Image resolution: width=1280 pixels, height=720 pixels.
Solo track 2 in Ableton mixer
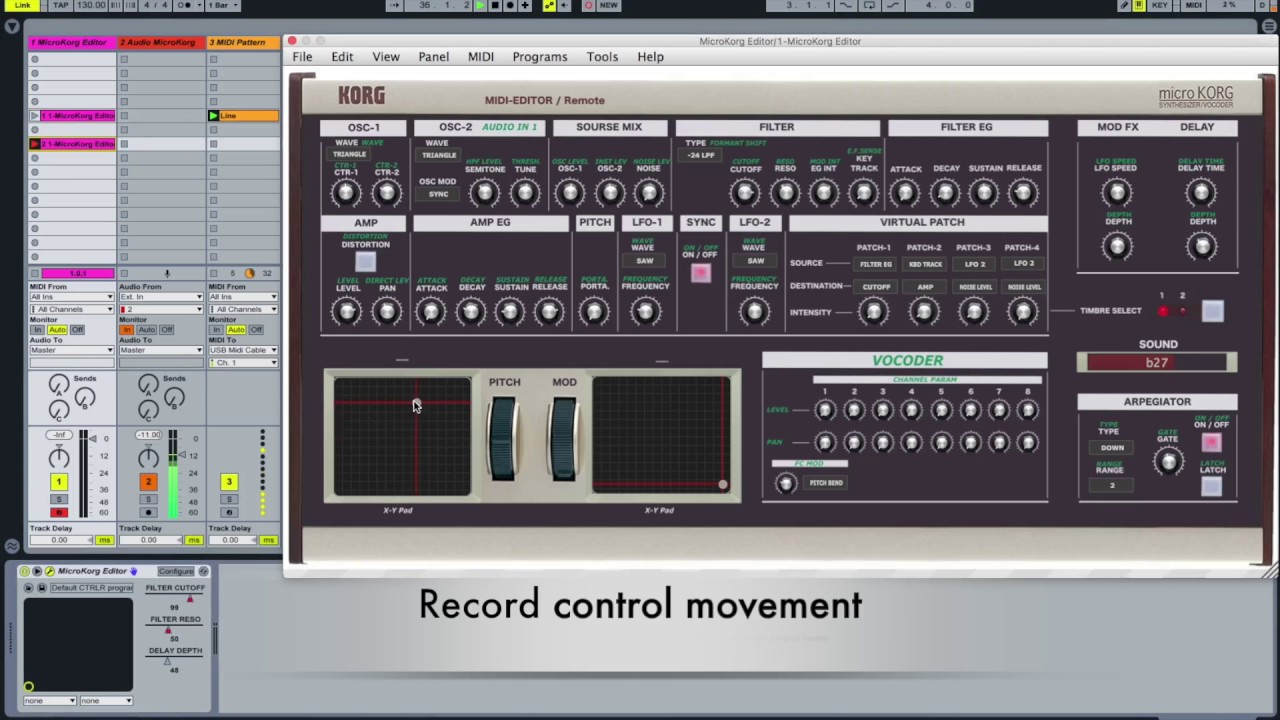148,499
